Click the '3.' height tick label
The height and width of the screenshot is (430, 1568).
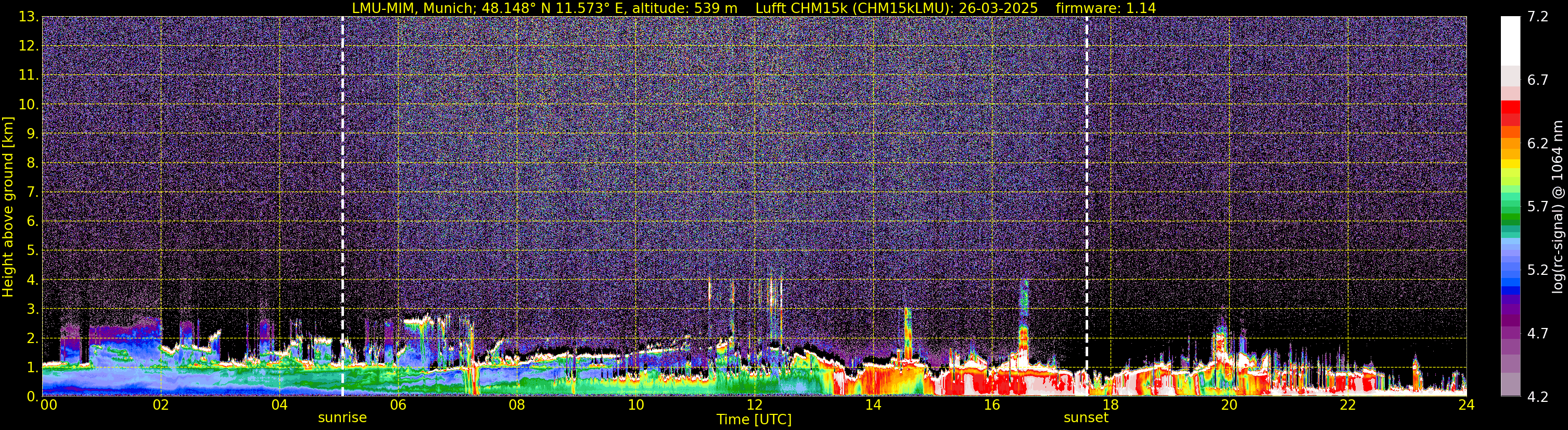(32, 309)
